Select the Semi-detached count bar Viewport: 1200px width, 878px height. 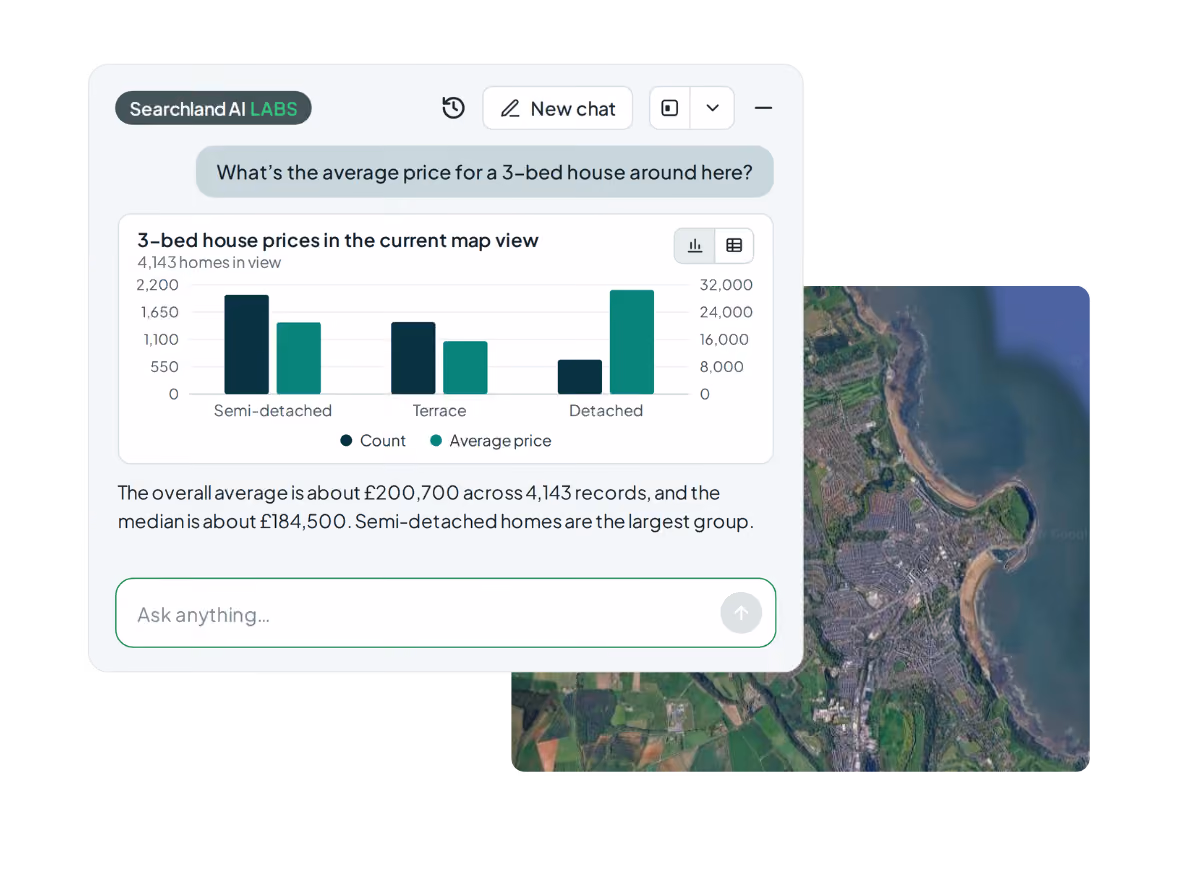246,344
